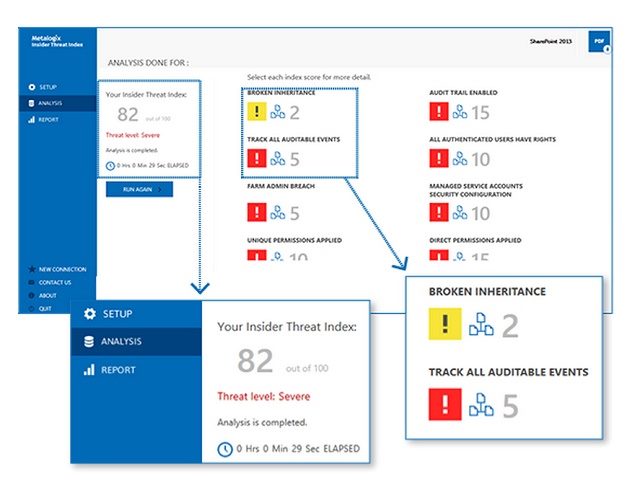Open Report in the main window sidebar
This screenshot has width=640, height=480.
(x=43, y=120)
